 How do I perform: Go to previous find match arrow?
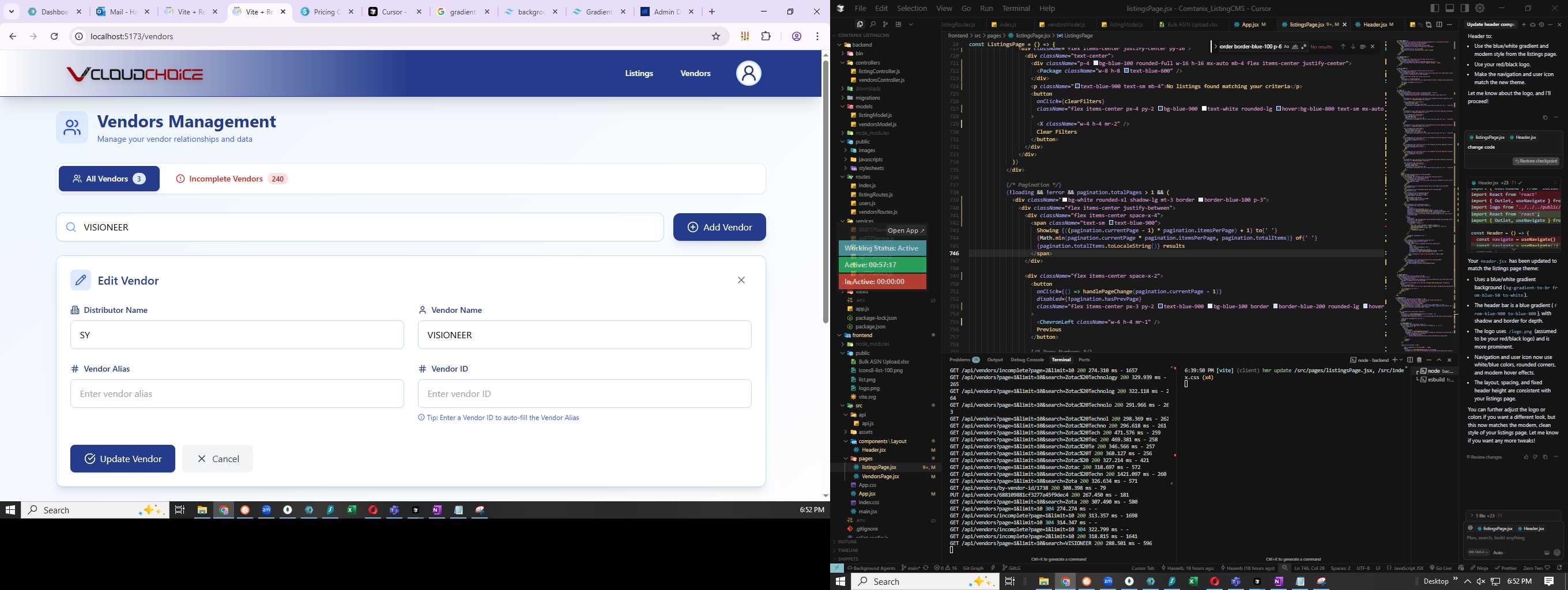coord(1343,47)
